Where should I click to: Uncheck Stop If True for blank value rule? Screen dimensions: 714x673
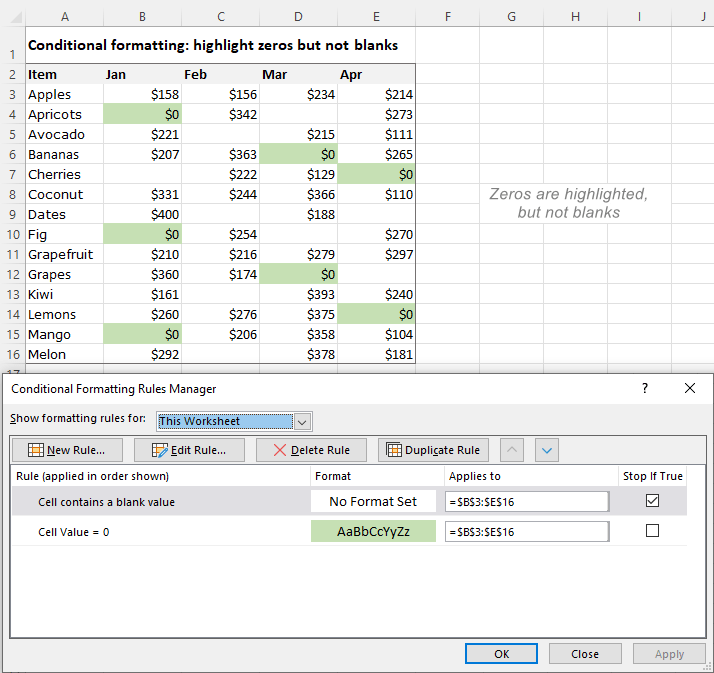pos(652,501)
